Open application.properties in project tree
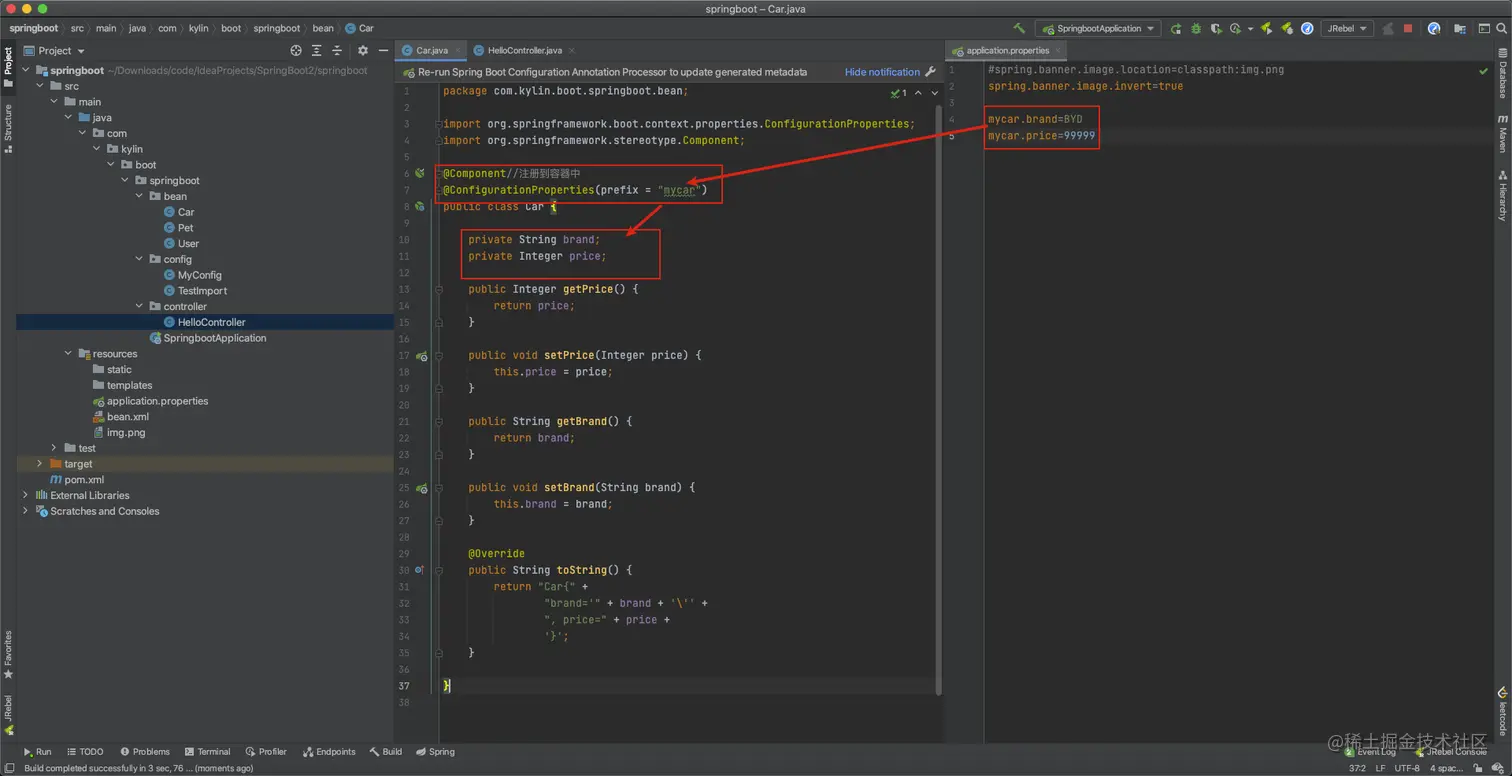The width and height of the screenshot is (1512, 776). (151, 401)
